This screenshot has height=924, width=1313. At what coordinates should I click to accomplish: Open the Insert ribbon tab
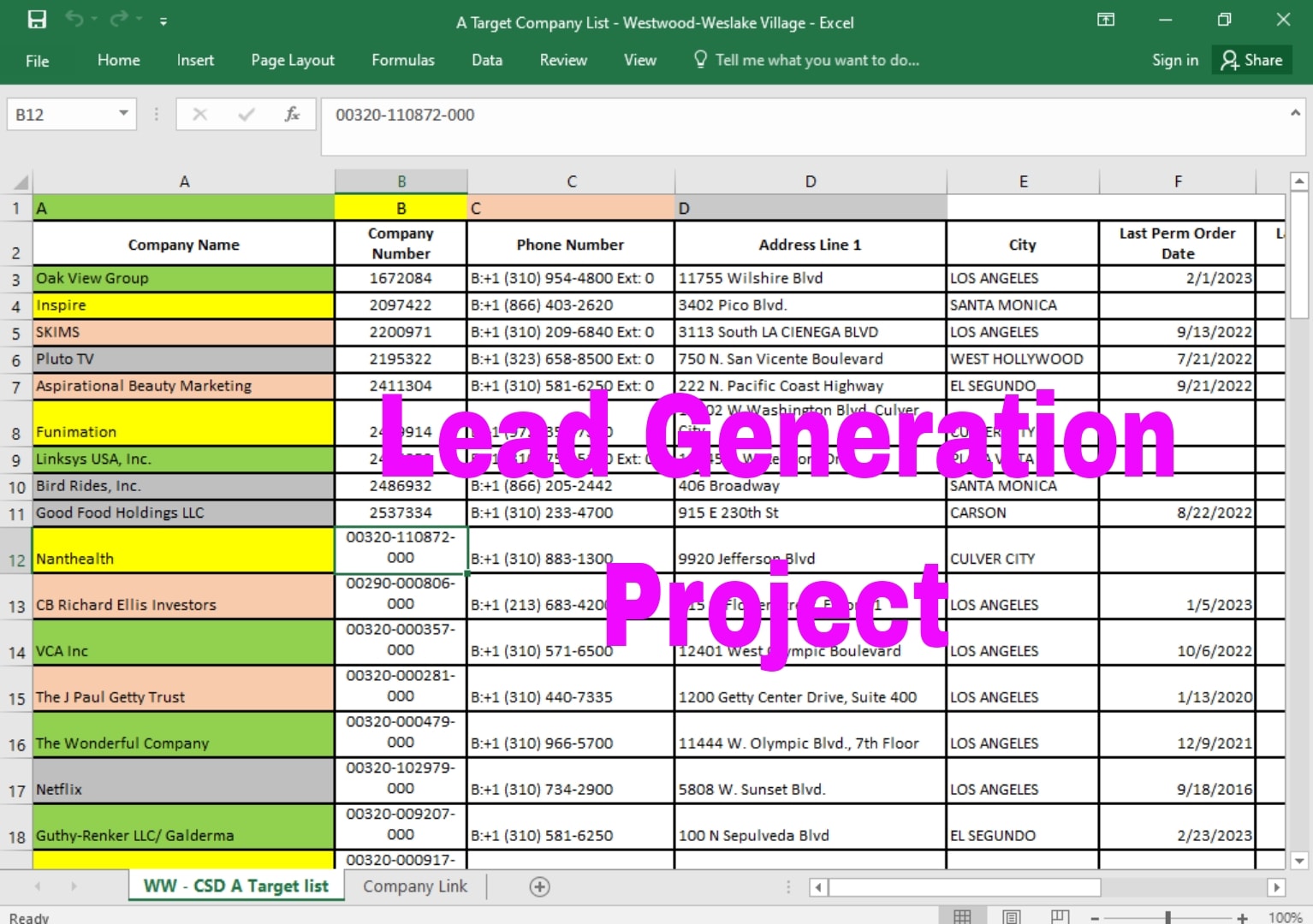click(195, 60)
